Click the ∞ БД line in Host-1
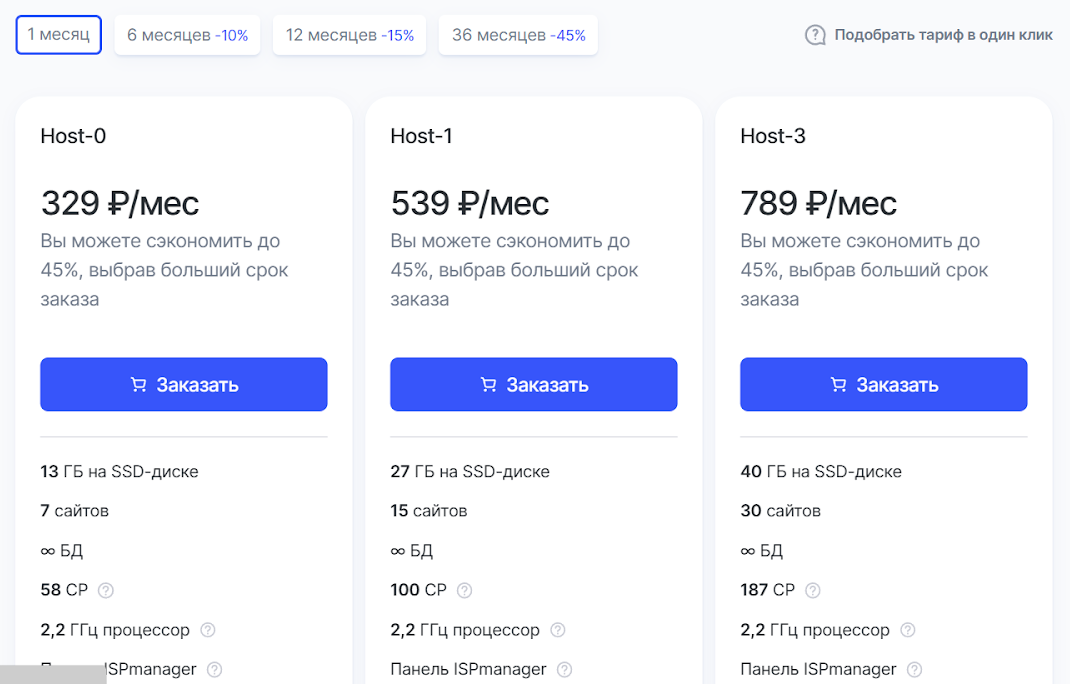Viewport: 1070px width, 684px height. (x=411, y=551)
